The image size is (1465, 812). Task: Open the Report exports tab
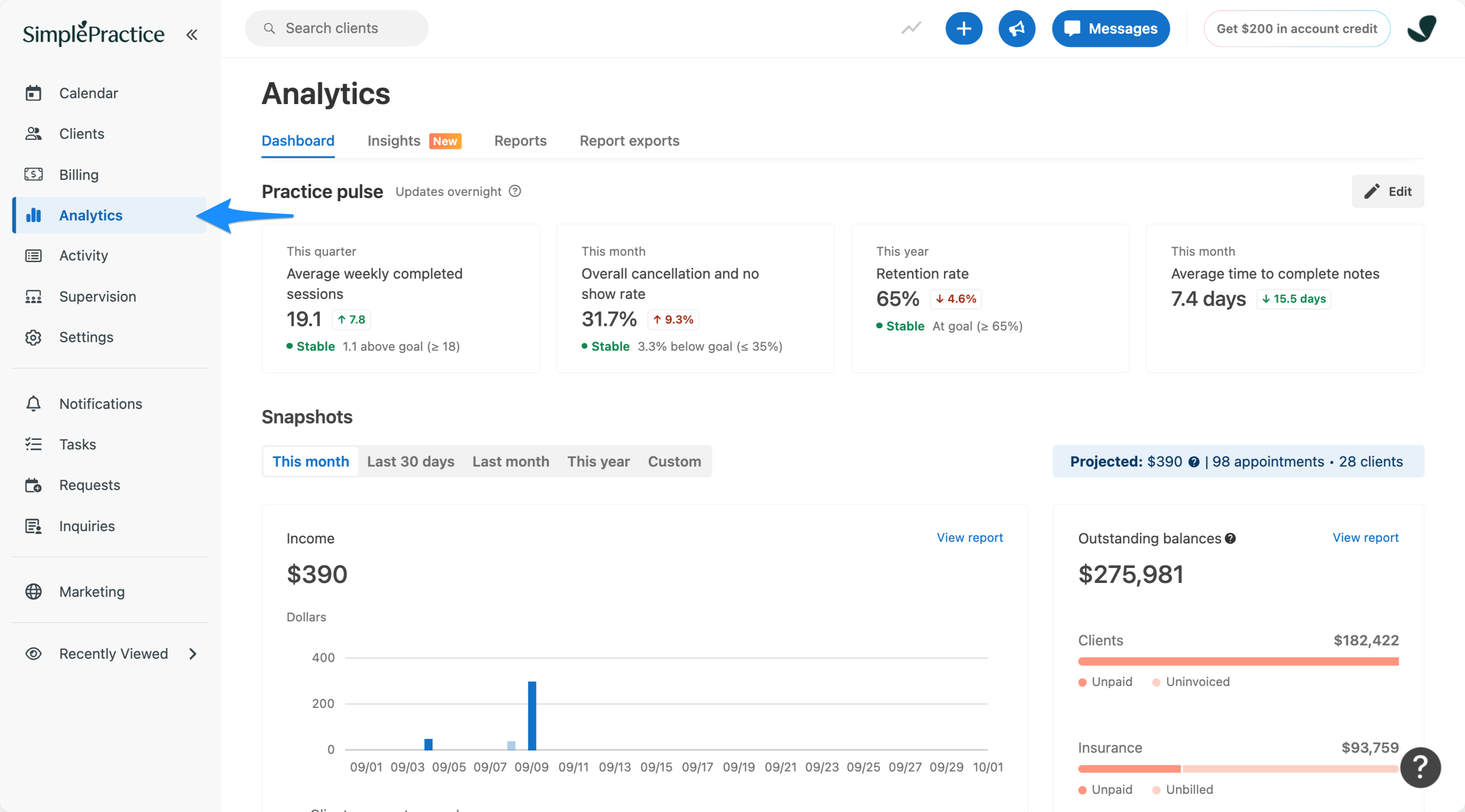pos(629,140)
